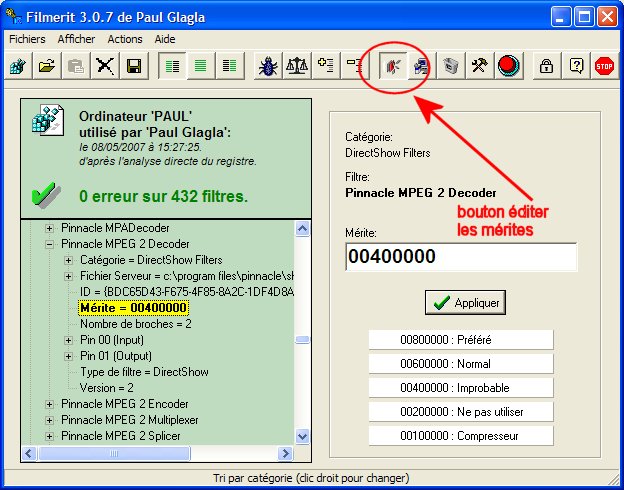Open the Aide menu
This screenshot has height=490, width=624.
[x=165, y=39]
